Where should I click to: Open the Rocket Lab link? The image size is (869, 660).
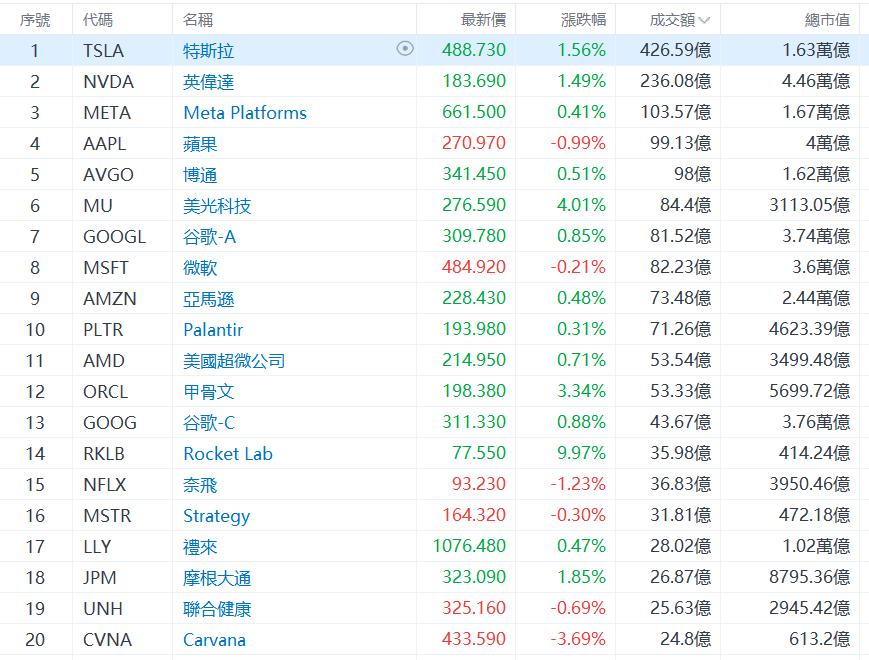228,454
